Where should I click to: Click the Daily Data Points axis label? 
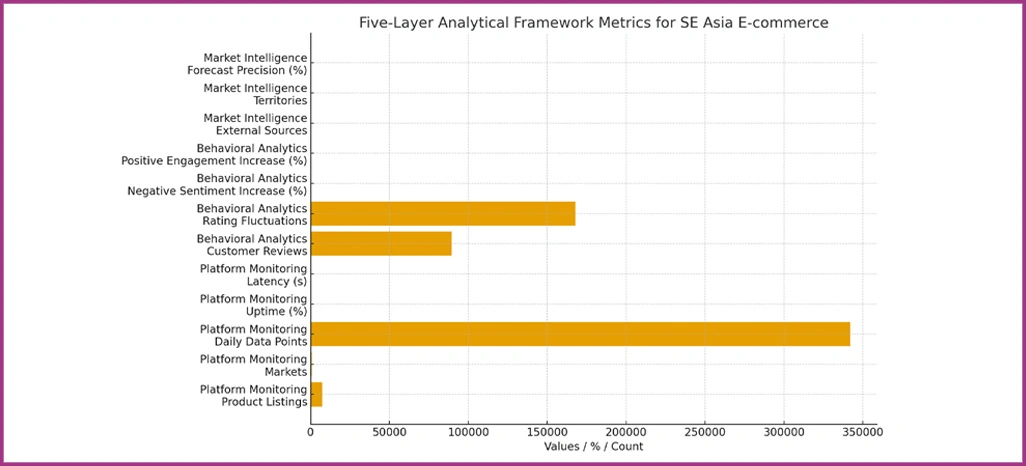253,335
